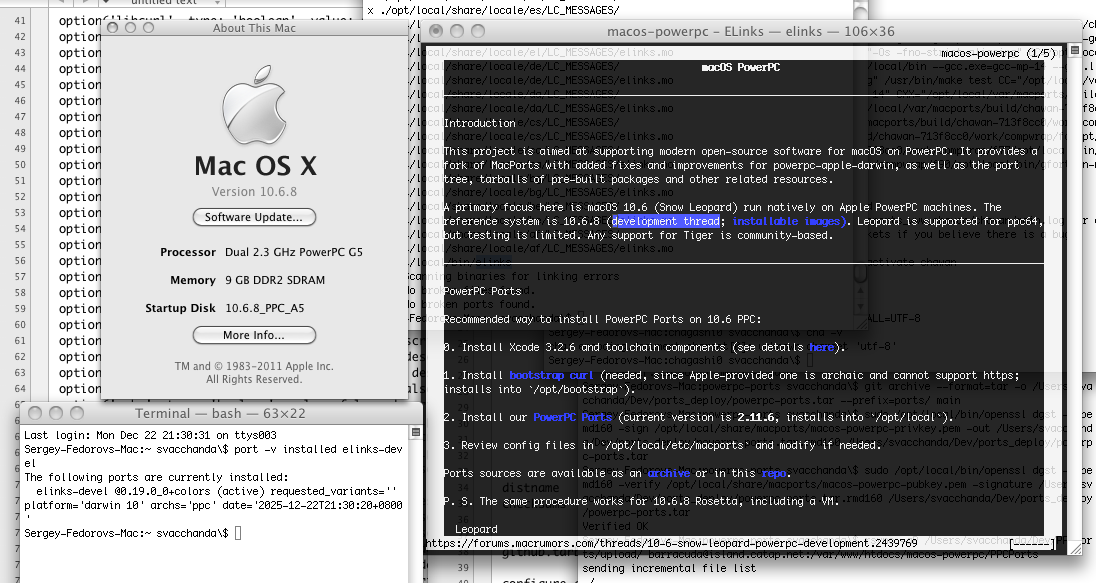Click 'sending incremental file list' line
This screenshot has height=583, width=1096.
pyautogui.click(x=669, y=568)
